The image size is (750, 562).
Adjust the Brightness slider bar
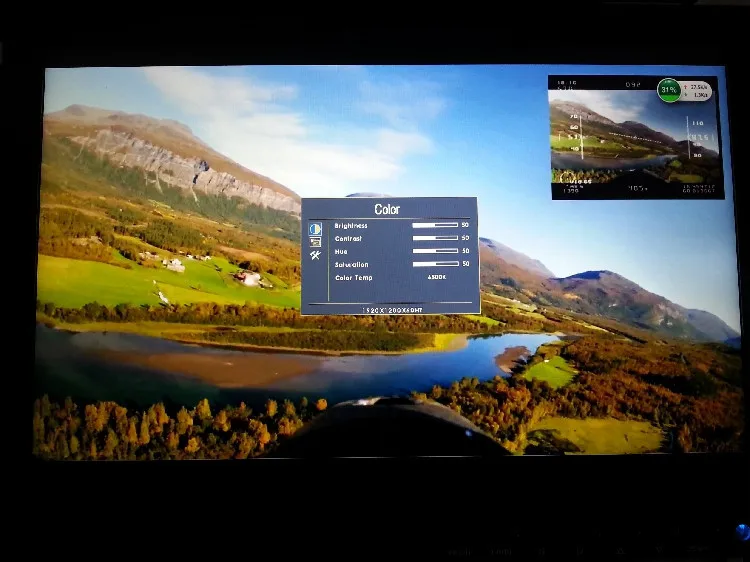pyautogui.click(x=435, y=225)
